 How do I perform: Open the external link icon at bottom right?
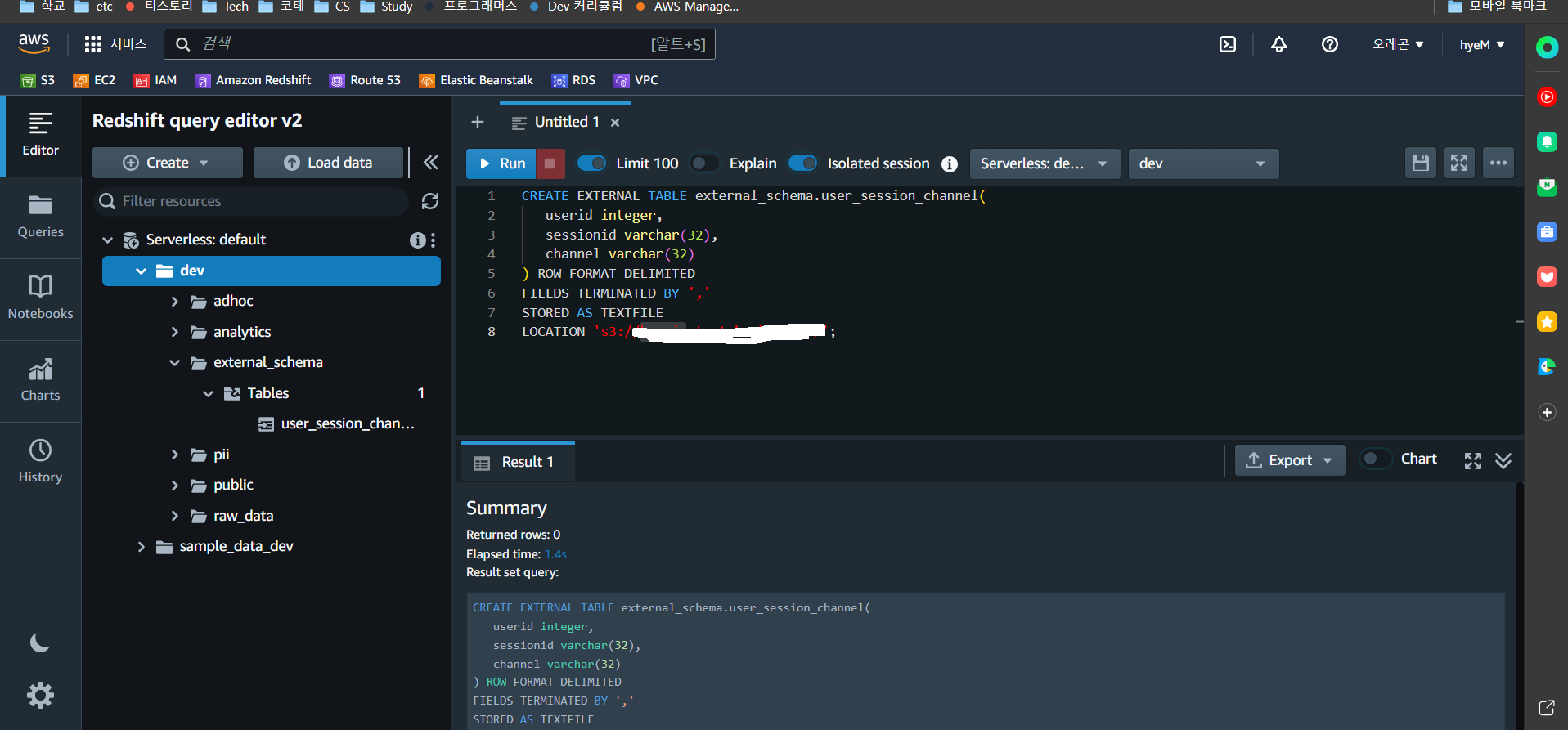pyautogui.click(x=1547, y=708)
